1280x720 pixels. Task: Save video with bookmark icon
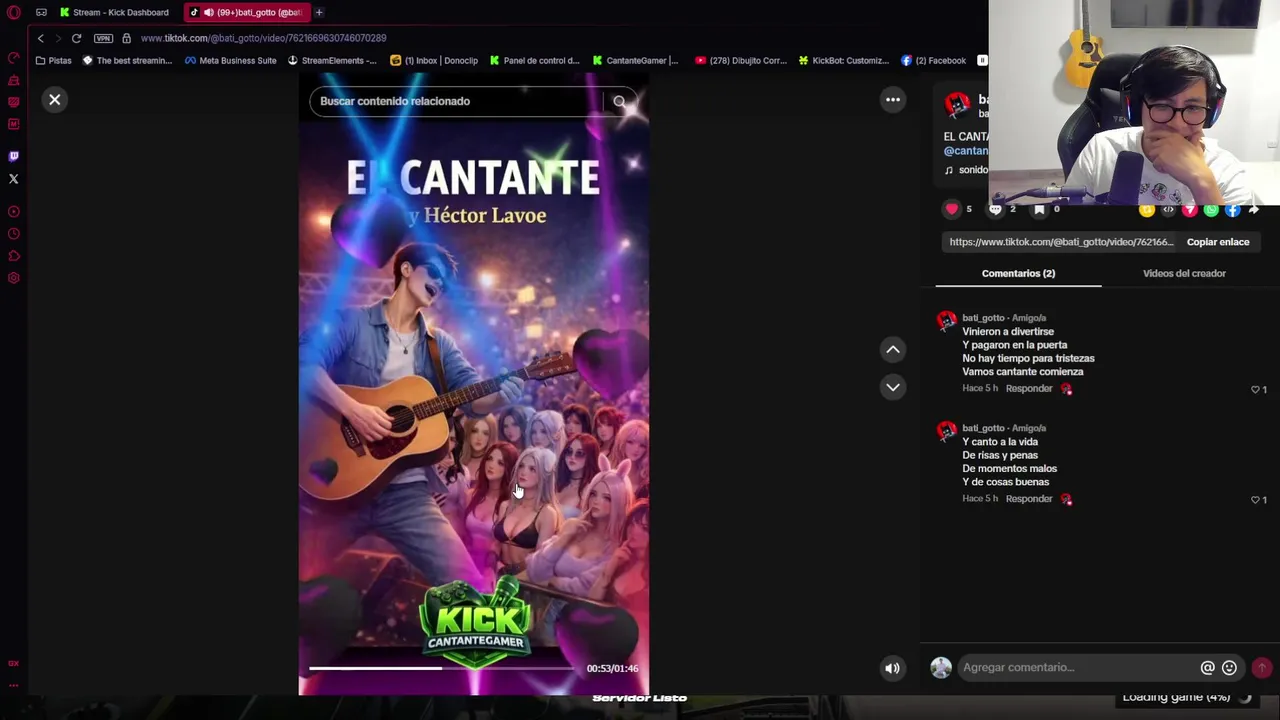1039,209
